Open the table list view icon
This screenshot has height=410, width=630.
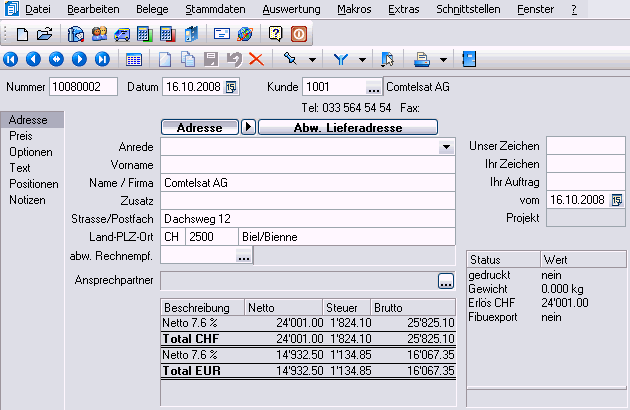[133, 60]
